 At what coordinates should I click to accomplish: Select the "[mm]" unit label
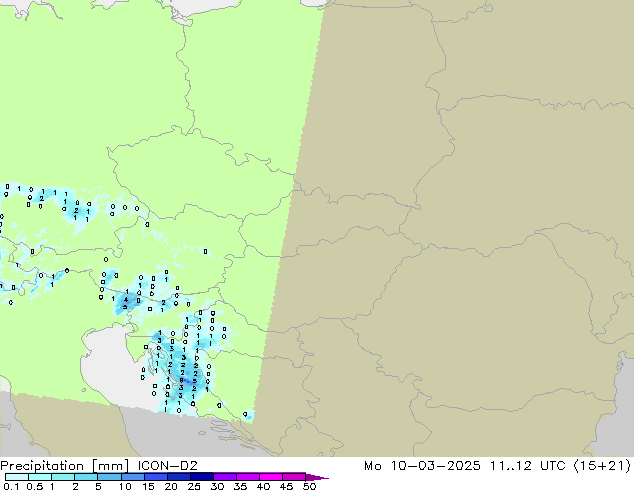click(x=110, y=466)
